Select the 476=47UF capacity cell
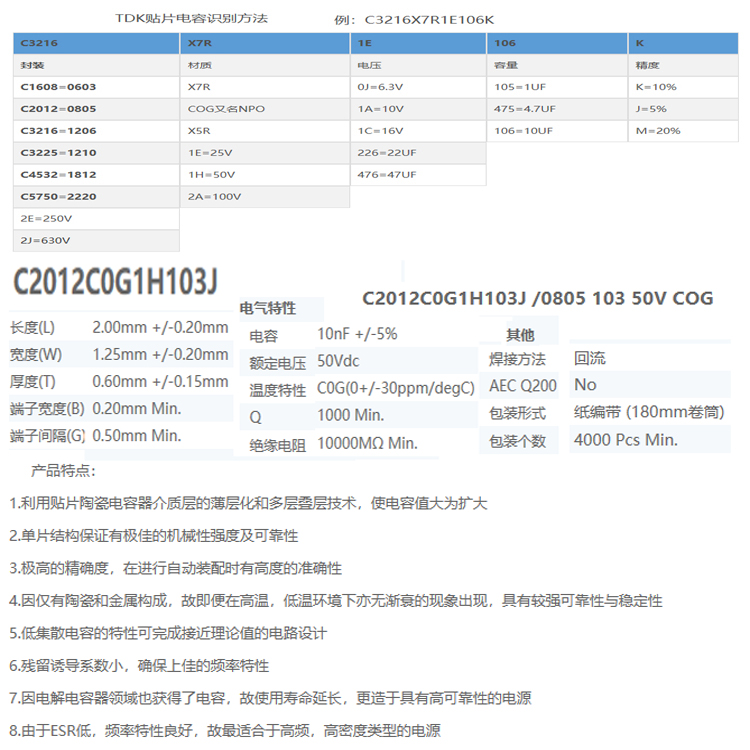The image size is (750, 750). coord(384,174)
